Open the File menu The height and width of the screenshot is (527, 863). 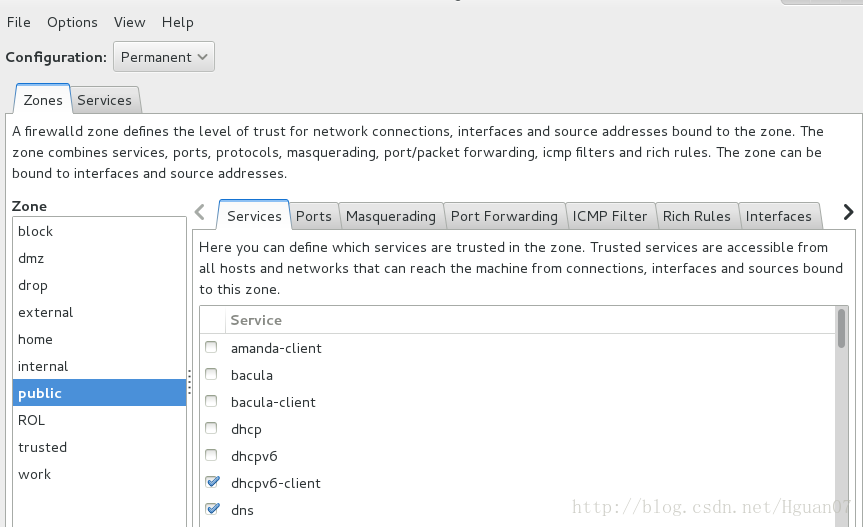pos(19,23)
